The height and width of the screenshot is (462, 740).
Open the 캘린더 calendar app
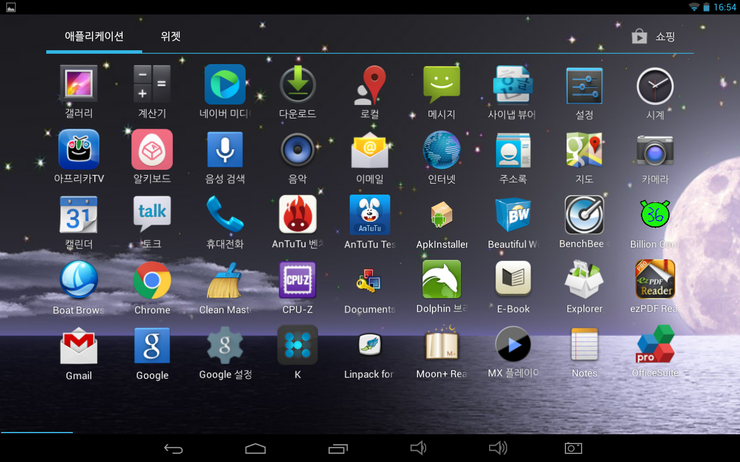pos(78,215)
